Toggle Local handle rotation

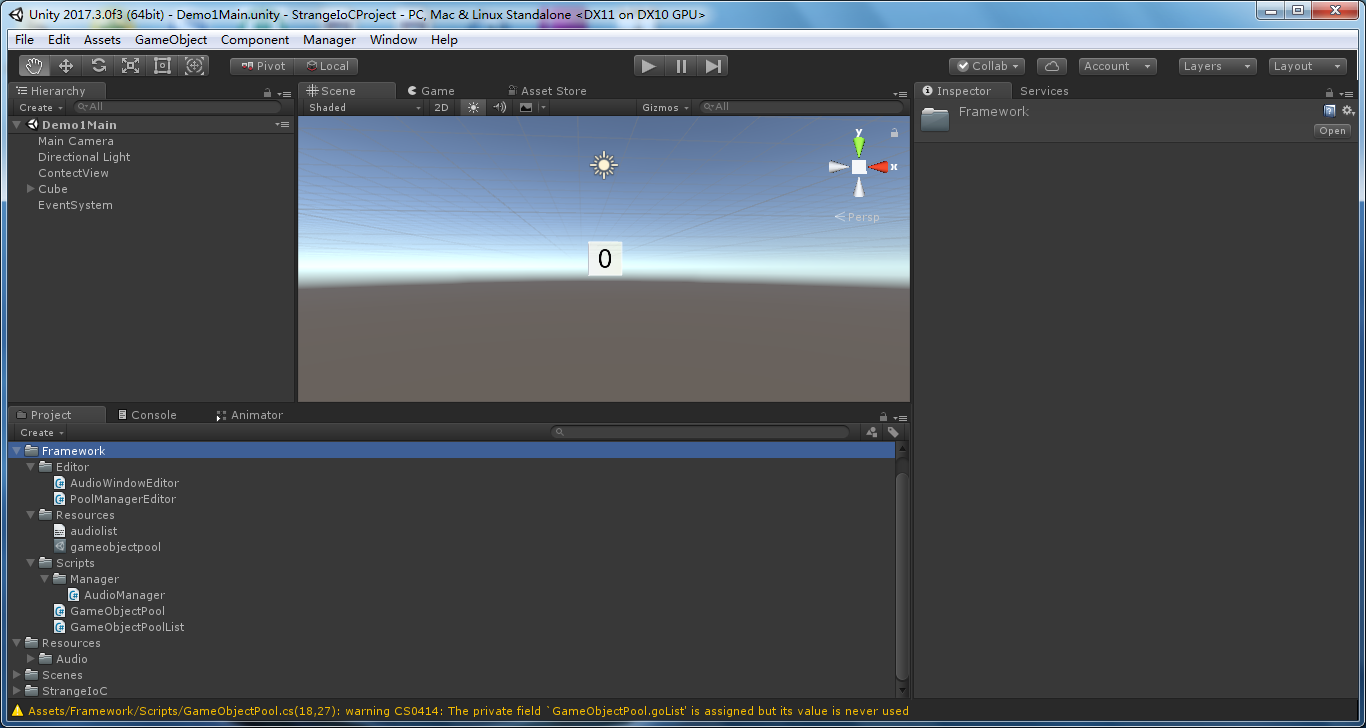[327, 66]
